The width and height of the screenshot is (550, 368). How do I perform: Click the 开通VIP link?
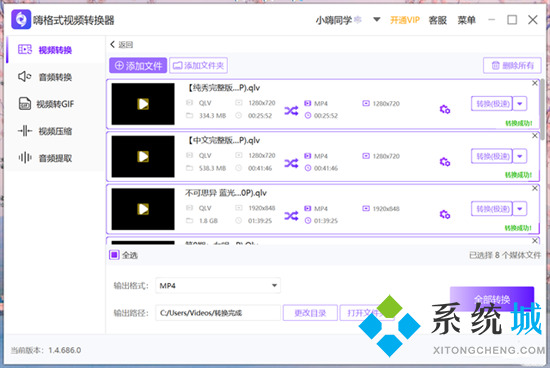(405, 20)
